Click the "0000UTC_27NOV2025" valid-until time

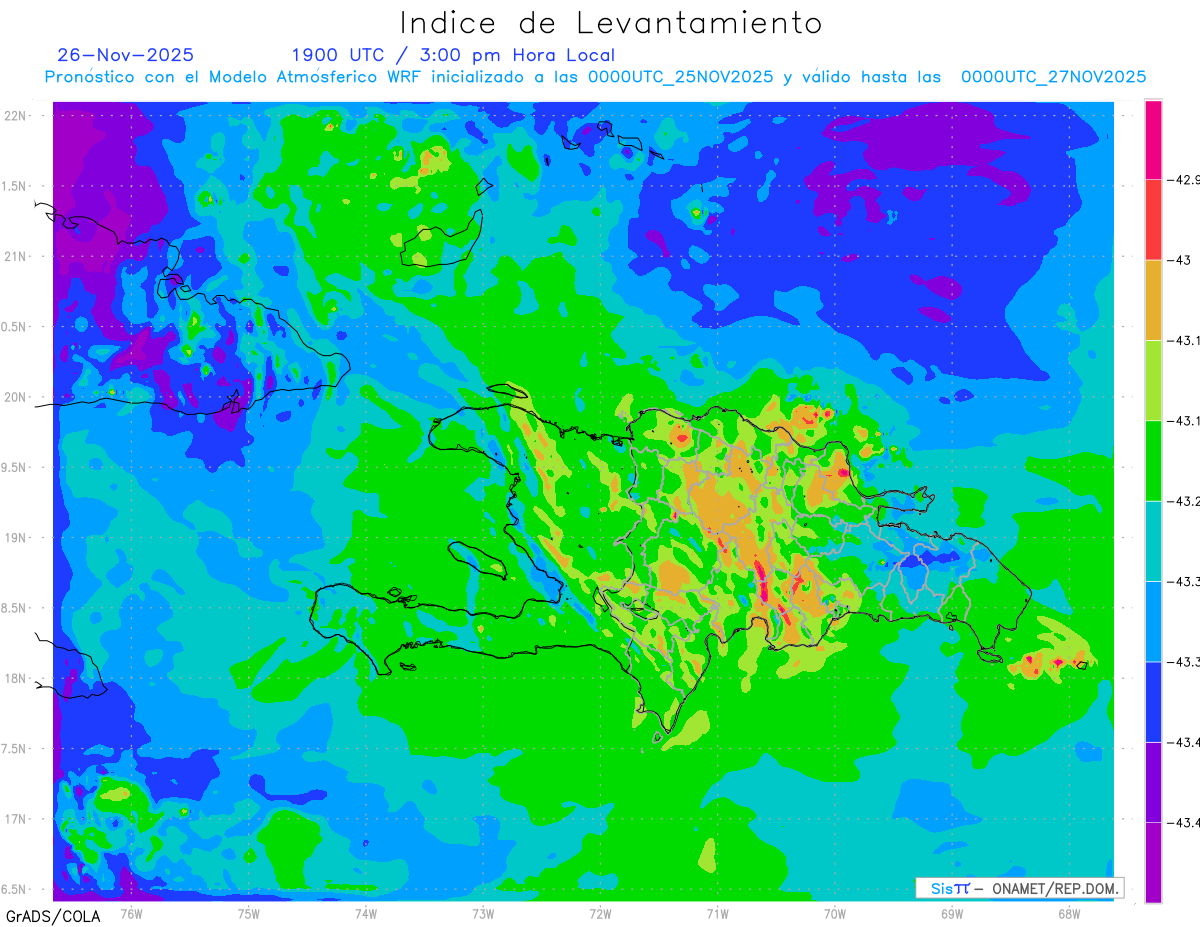[1053, 77]
